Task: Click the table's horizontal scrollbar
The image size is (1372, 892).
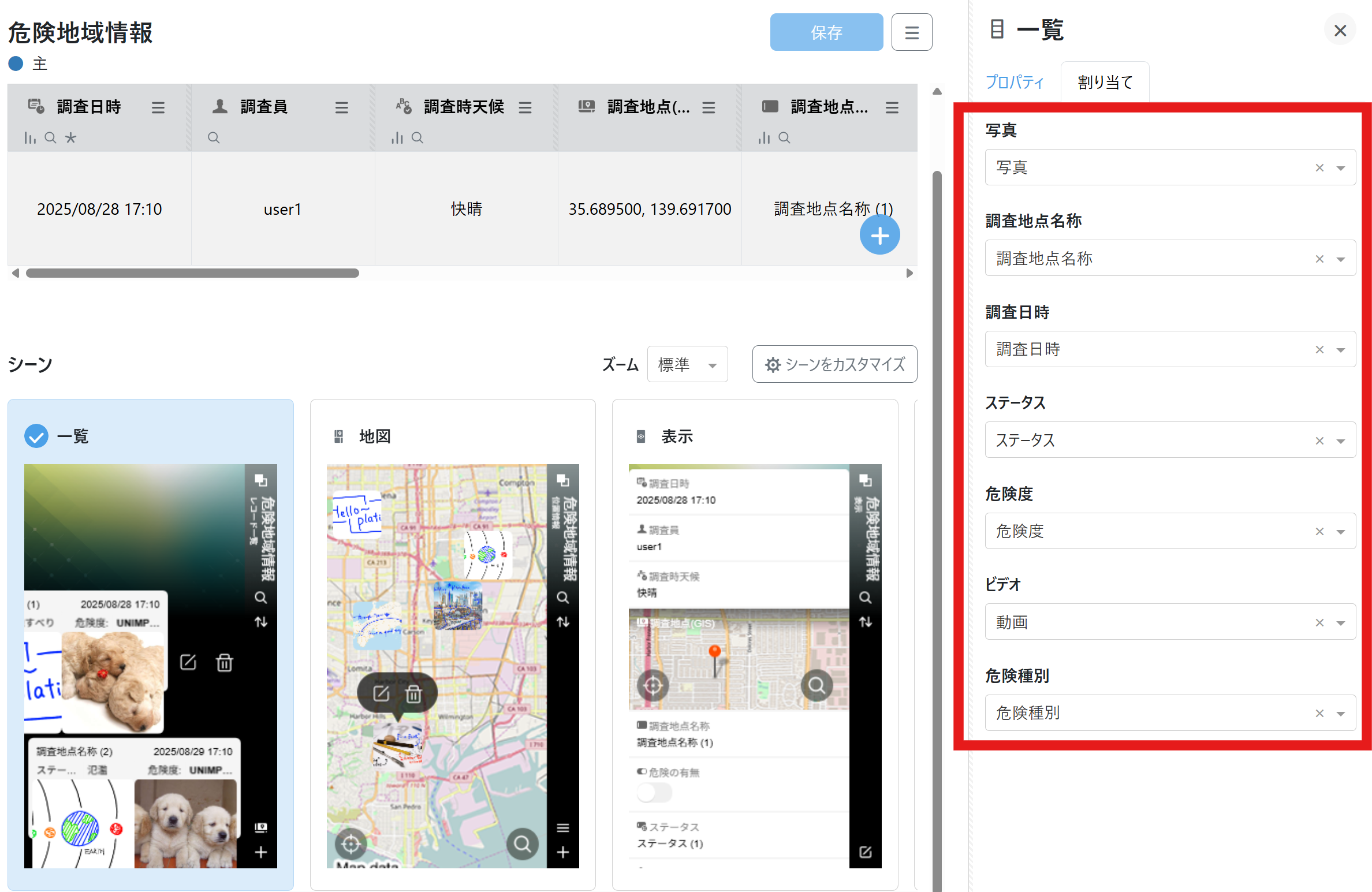Action: tap(192, 273)
